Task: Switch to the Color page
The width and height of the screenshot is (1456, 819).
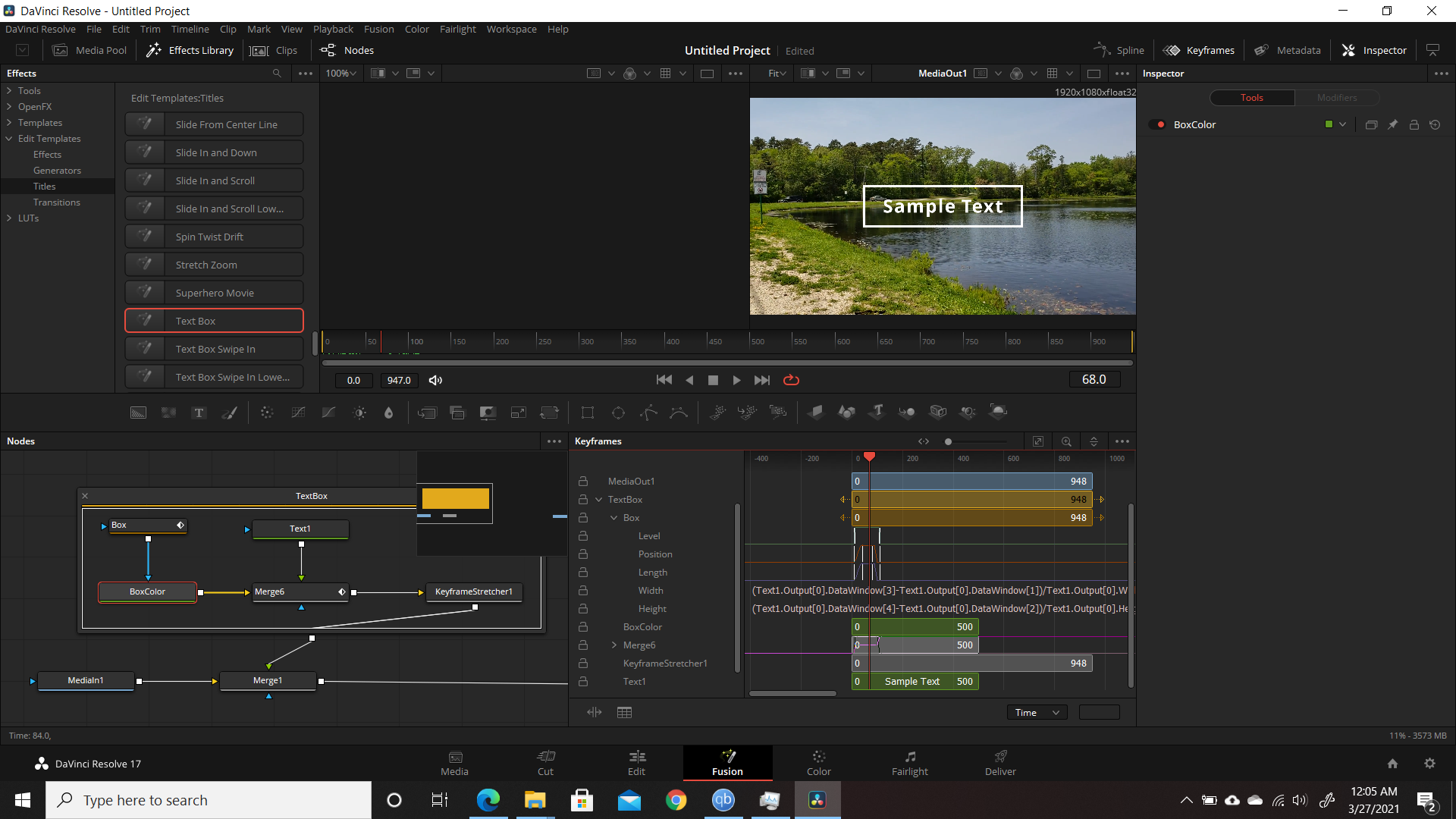Action: (818, 763)
